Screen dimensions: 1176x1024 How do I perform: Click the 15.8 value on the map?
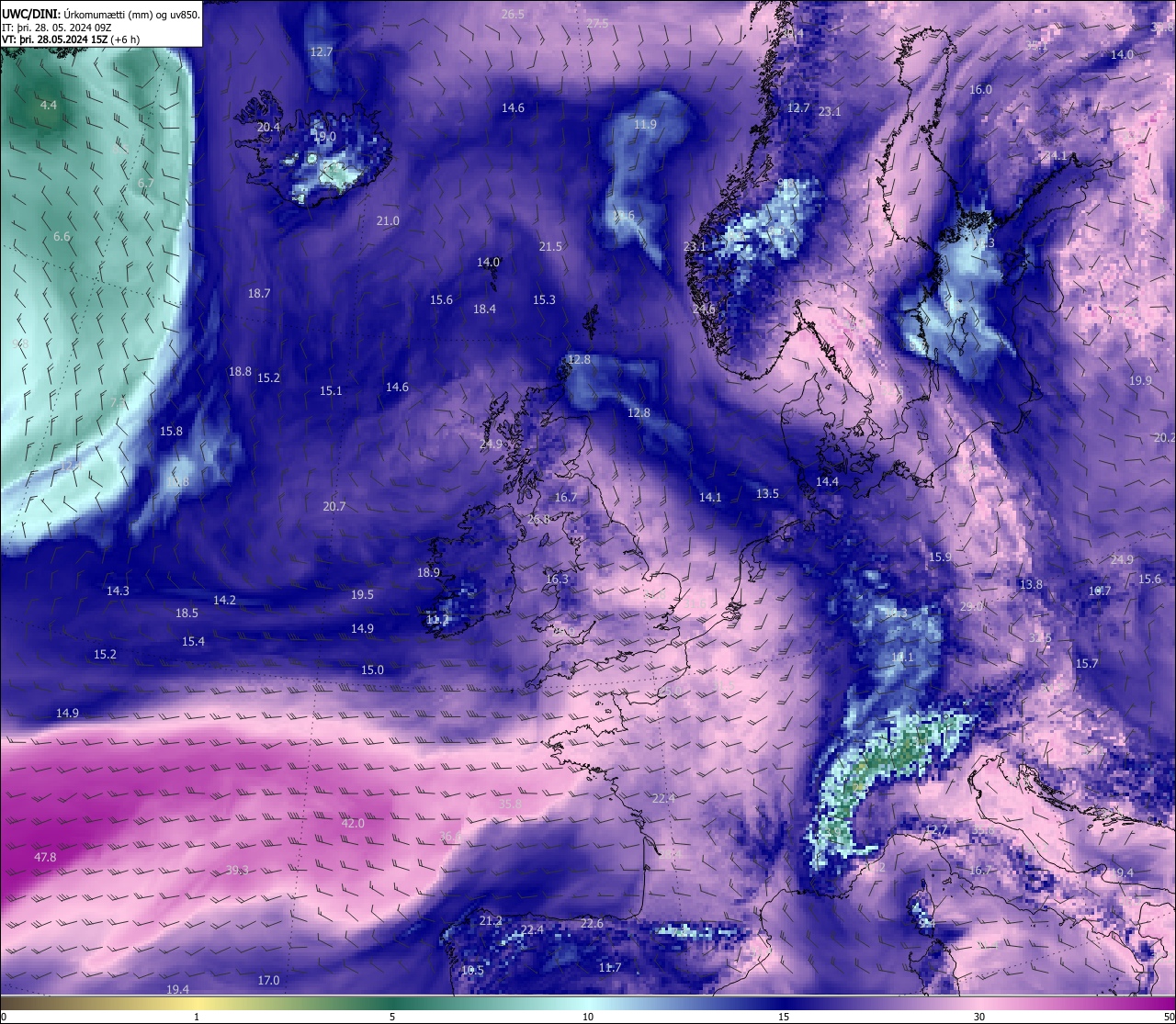tap(171, 432)
